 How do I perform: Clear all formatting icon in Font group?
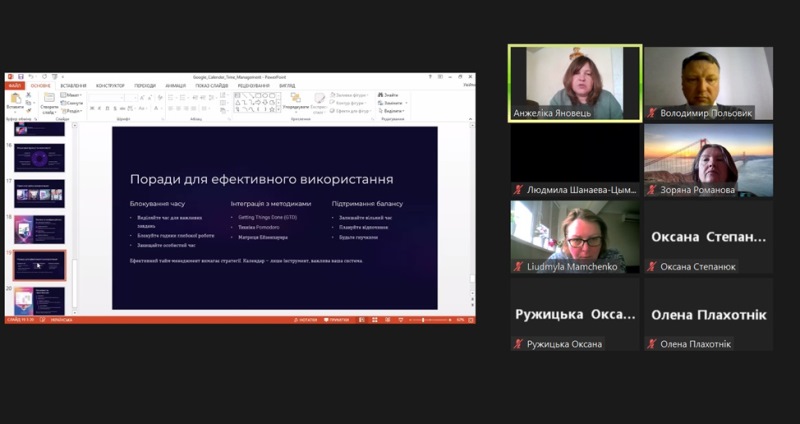pos(160,98)
